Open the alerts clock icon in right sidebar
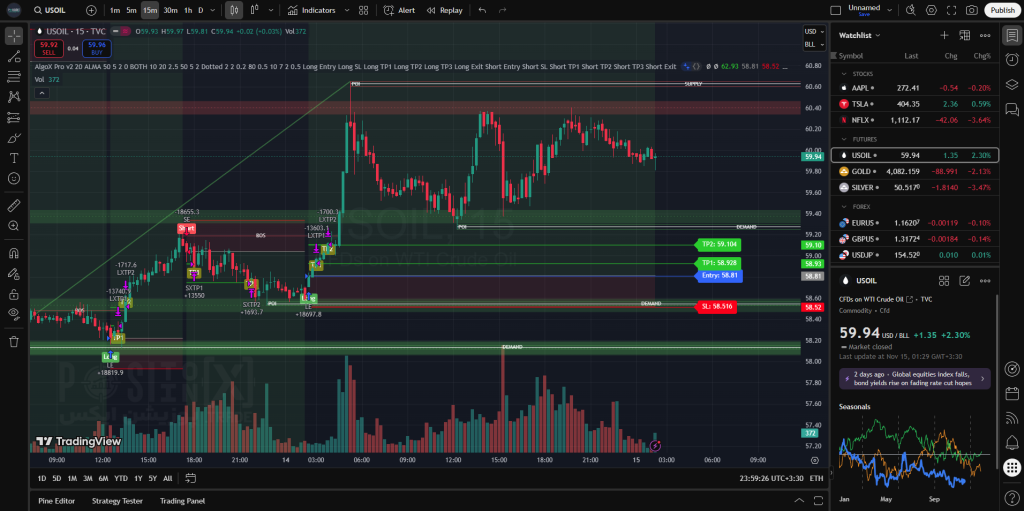This screenshot has height=511, width=1024. 1012,59
